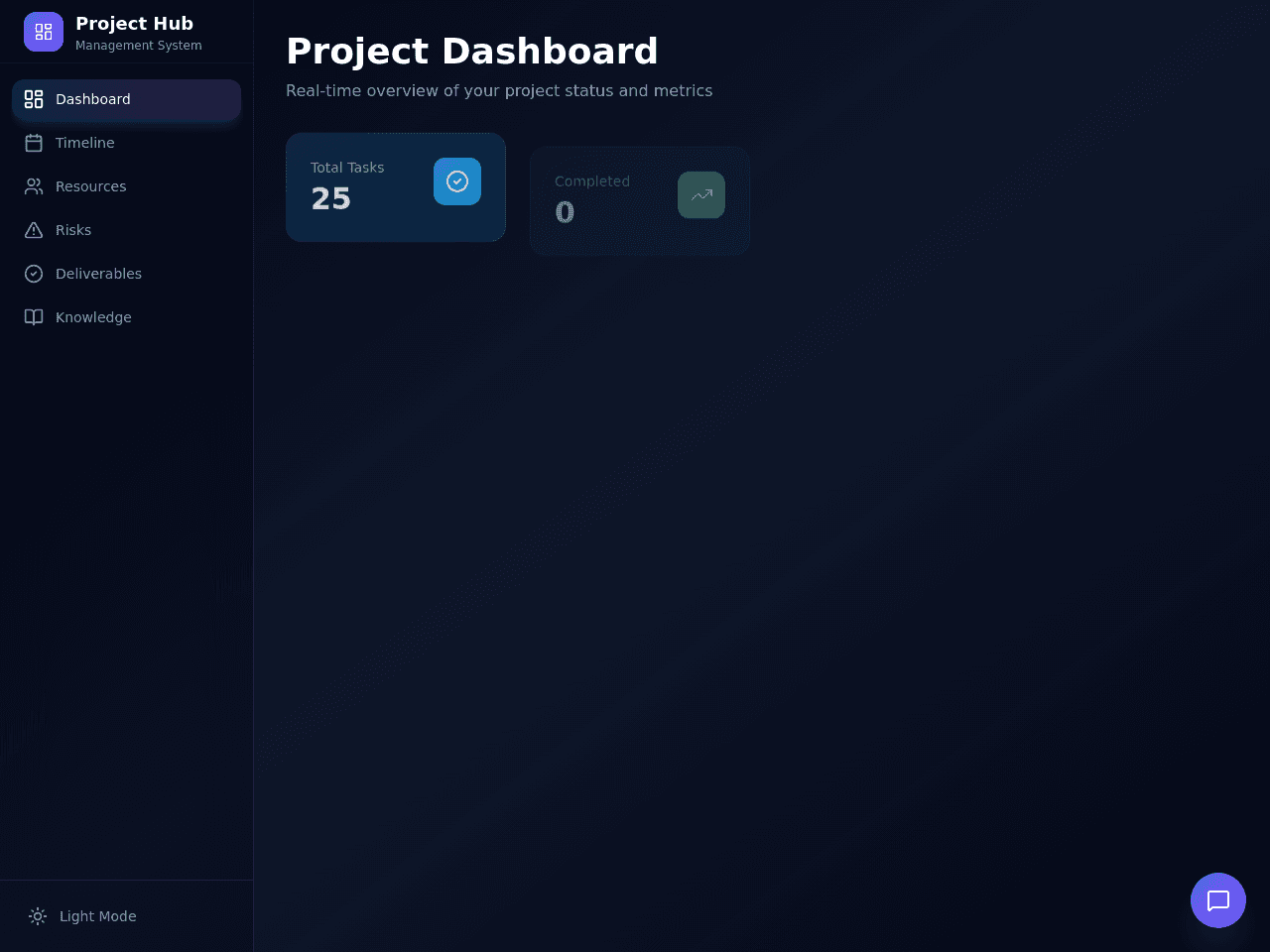This screenshot has width=1270, height=952.
Task: Navigate to the Deliverables section
Action: coord(126,274)
